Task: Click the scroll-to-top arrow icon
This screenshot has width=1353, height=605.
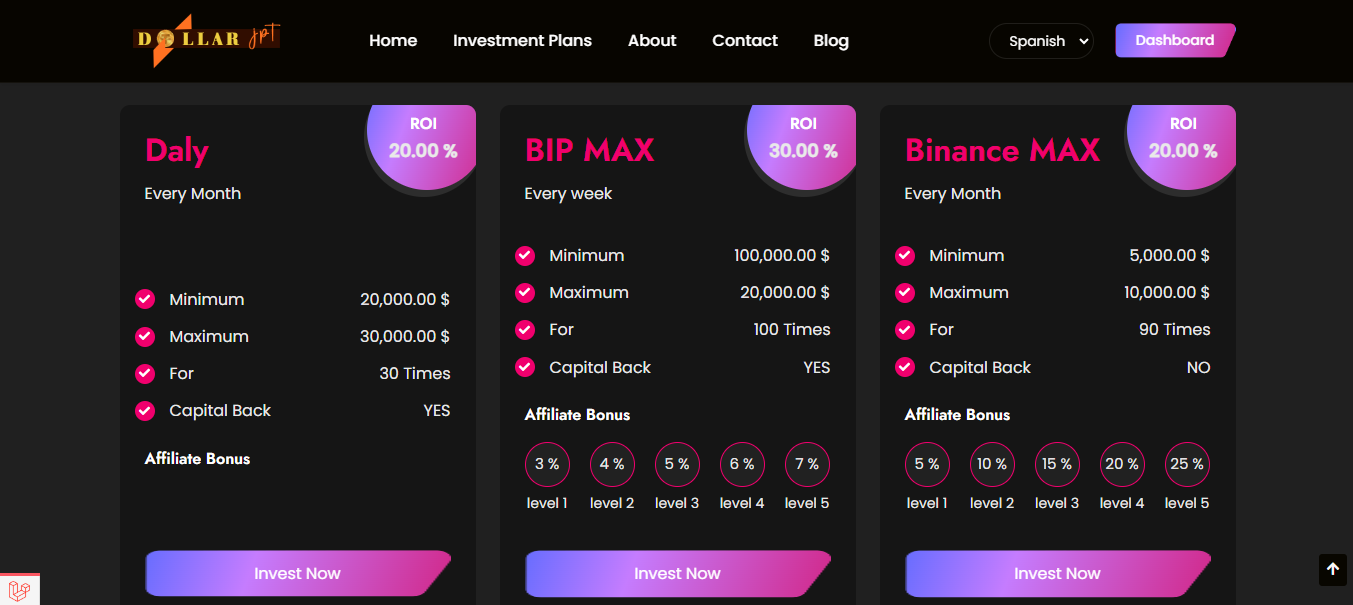Action: 1332,569
